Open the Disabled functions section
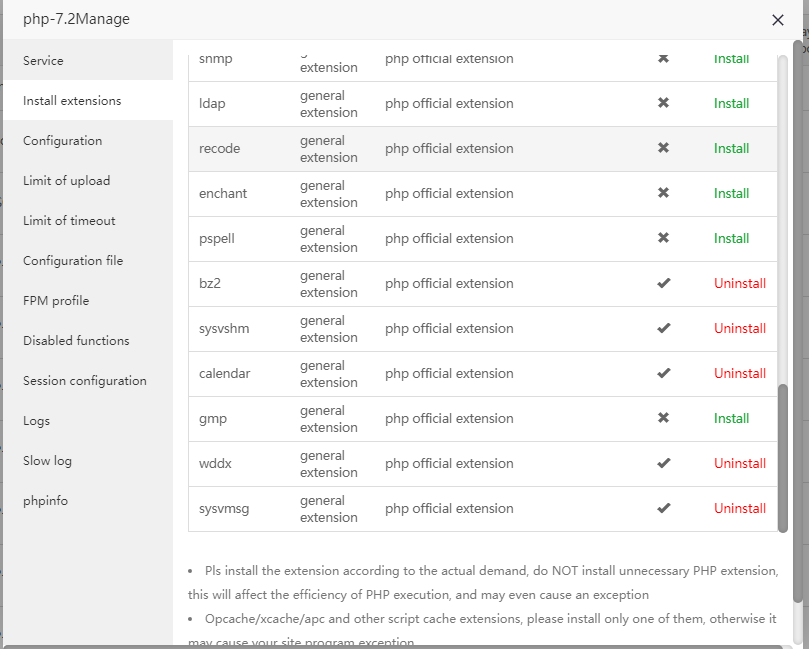The height and width of the screenshot is (649, 809). click(76, 341)
